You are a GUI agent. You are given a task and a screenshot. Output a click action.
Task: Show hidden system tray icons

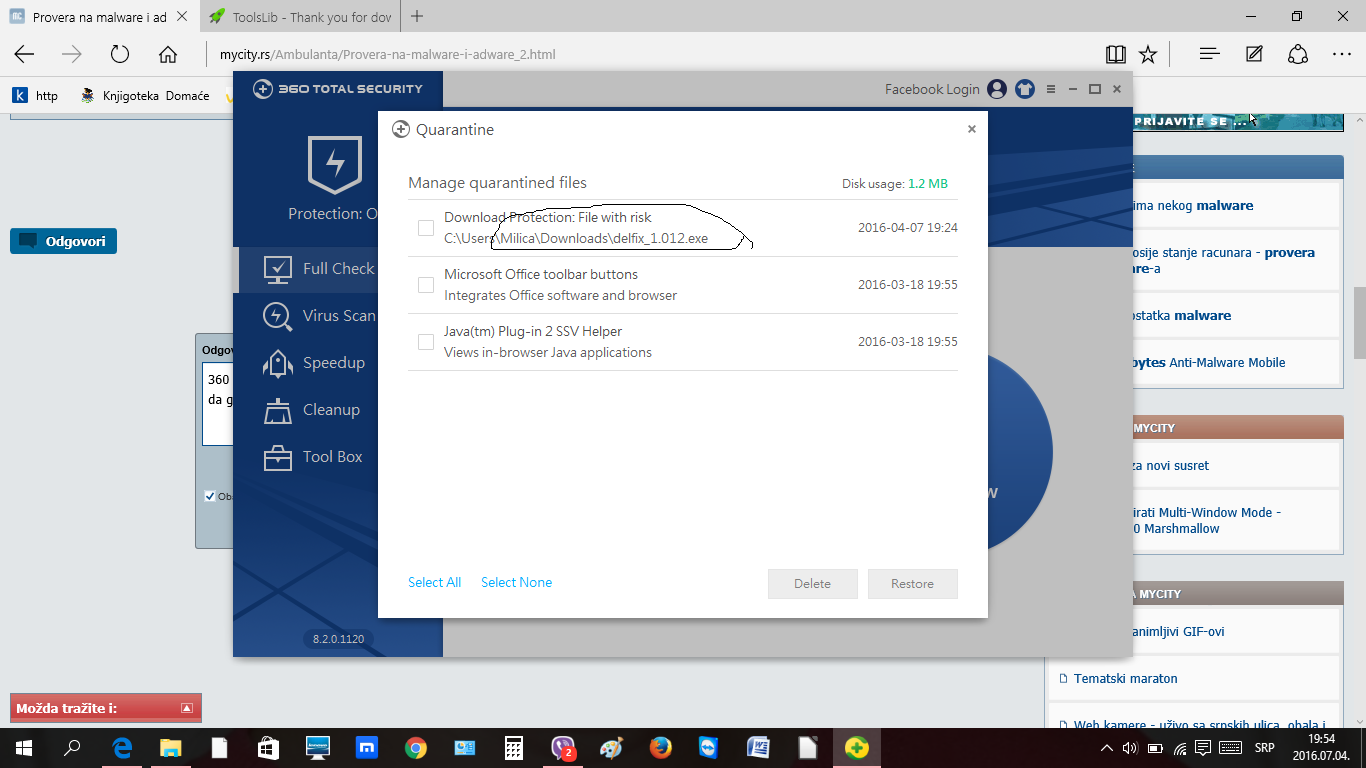[x=1107, y=748]
